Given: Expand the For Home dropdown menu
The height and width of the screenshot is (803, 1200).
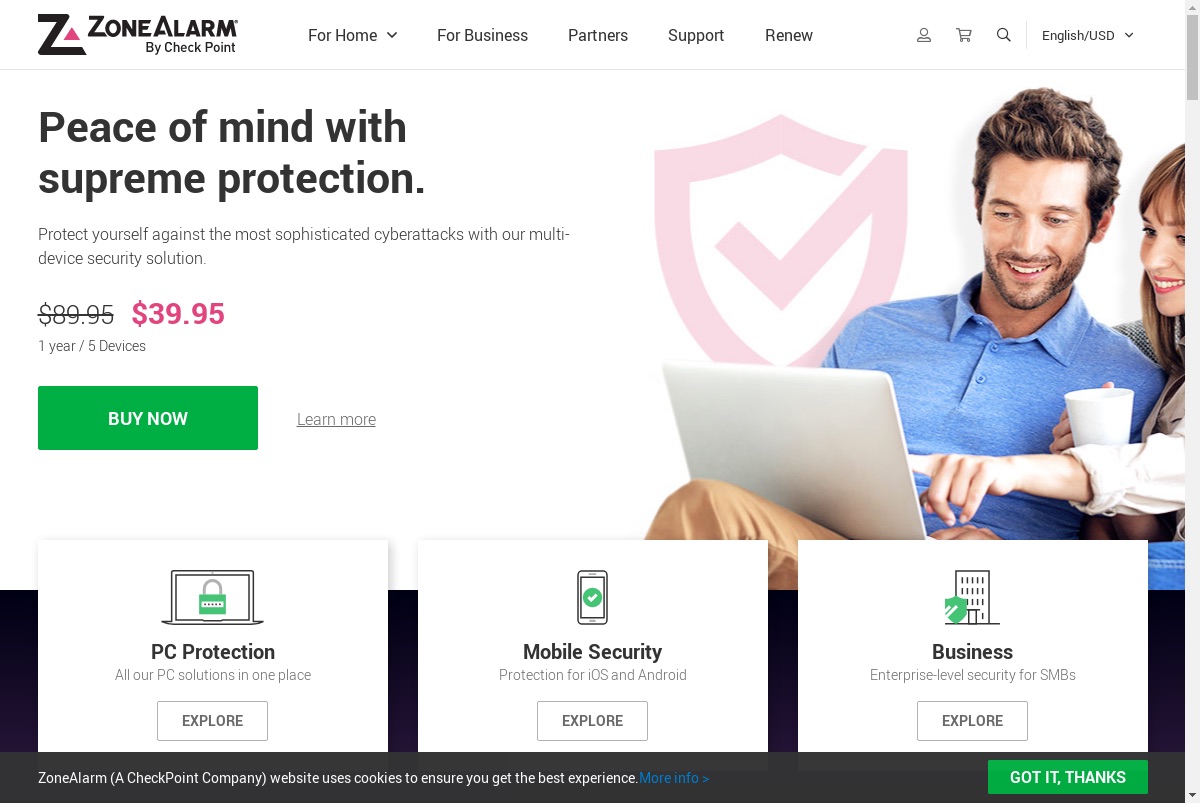Looking at the screenshot, I should point(353,35).
